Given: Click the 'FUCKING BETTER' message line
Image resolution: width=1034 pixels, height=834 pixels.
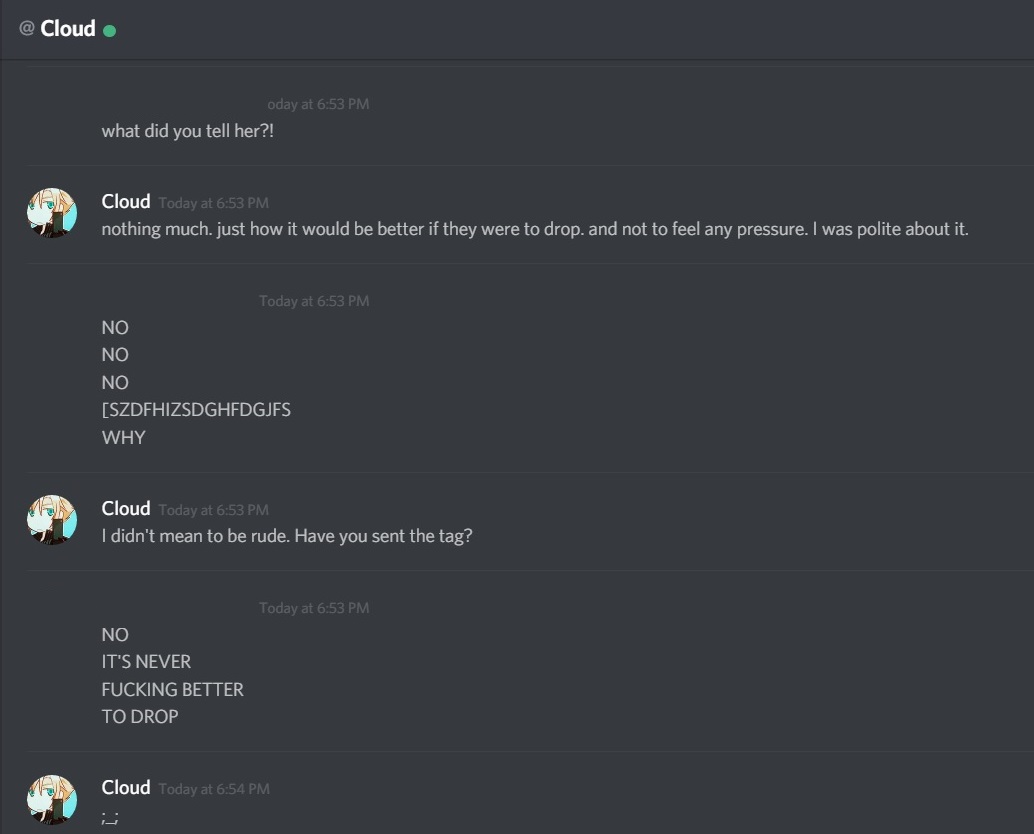Looking at the screenshot, I should pyautogui.click(x=172, y=689).
